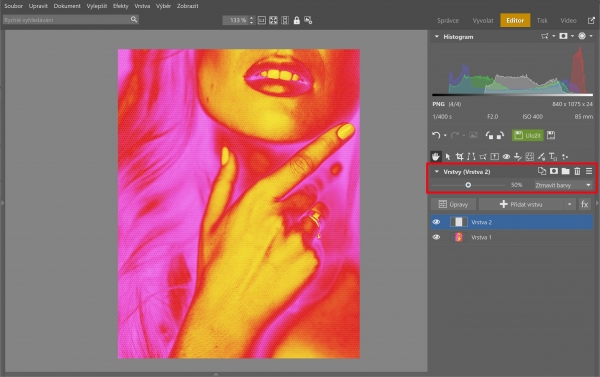Select the crop tool icon
The width and height of the screenshot is (600, 377).
pos(459,157)
